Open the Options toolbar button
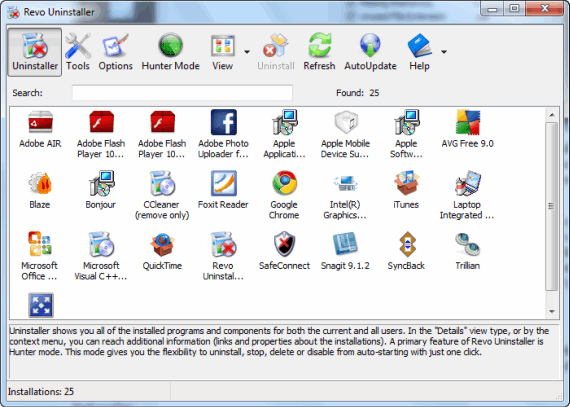This screenshot has height=407, width=570. 115,52
